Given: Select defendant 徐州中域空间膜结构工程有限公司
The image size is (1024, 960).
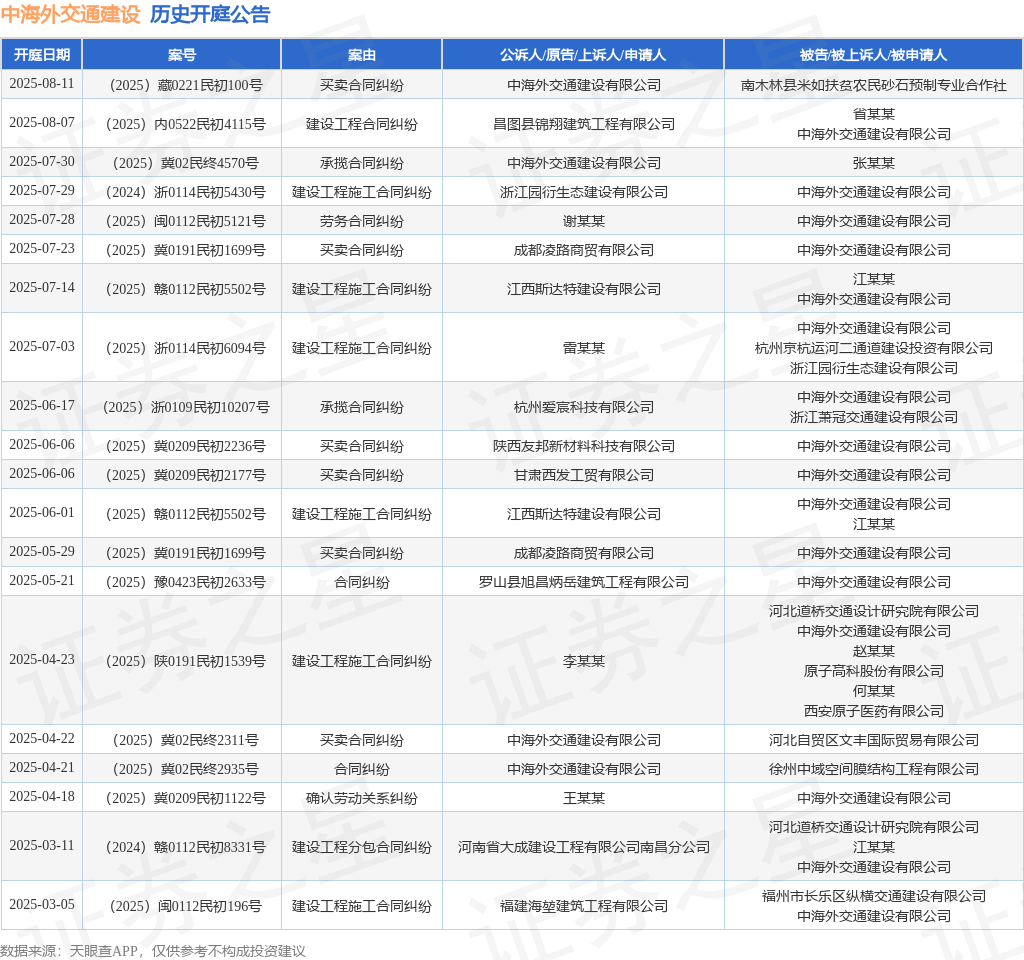Looking at the screenshot, I should point(874,769).
